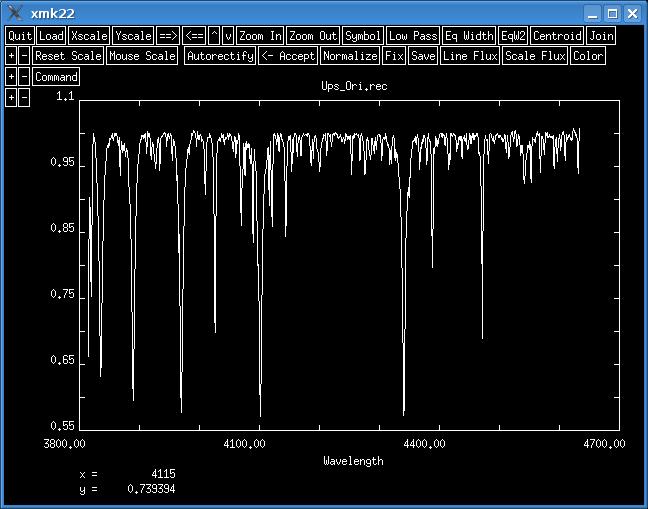Screen dimensions: 648x509
Task: Run Autorectify on the spectrum
Action: click(x=220, y=56)
